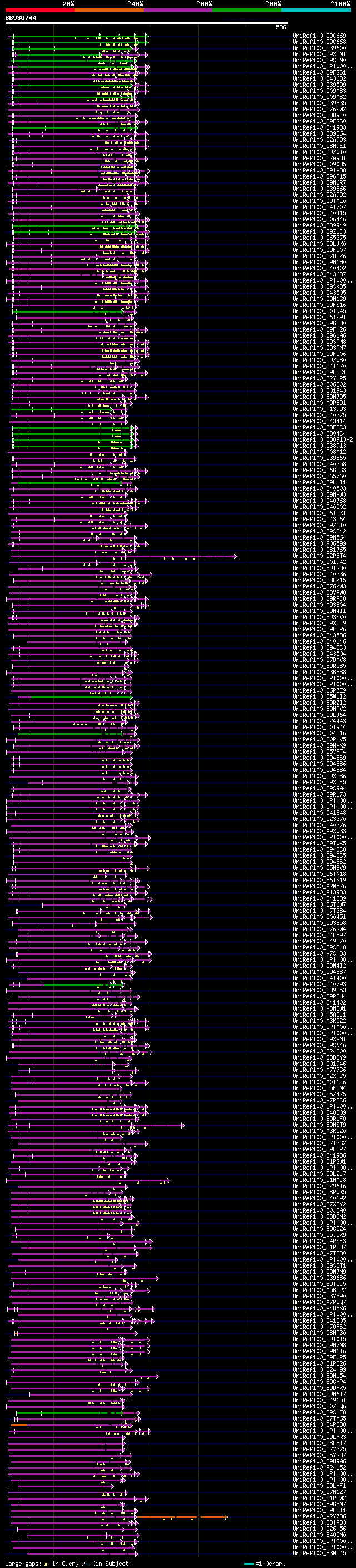Select the UniRef100_Q06446 label
Image resolution: width=356 pixels, height=1568 pixels.
[x=319, y=219]
